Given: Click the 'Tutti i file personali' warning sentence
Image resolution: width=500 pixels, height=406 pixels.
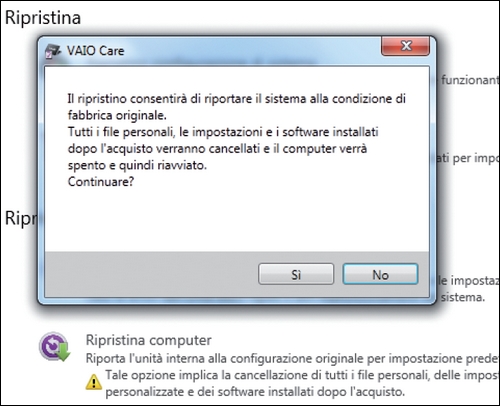Looking at the screenshot, I should coord(223,132).
